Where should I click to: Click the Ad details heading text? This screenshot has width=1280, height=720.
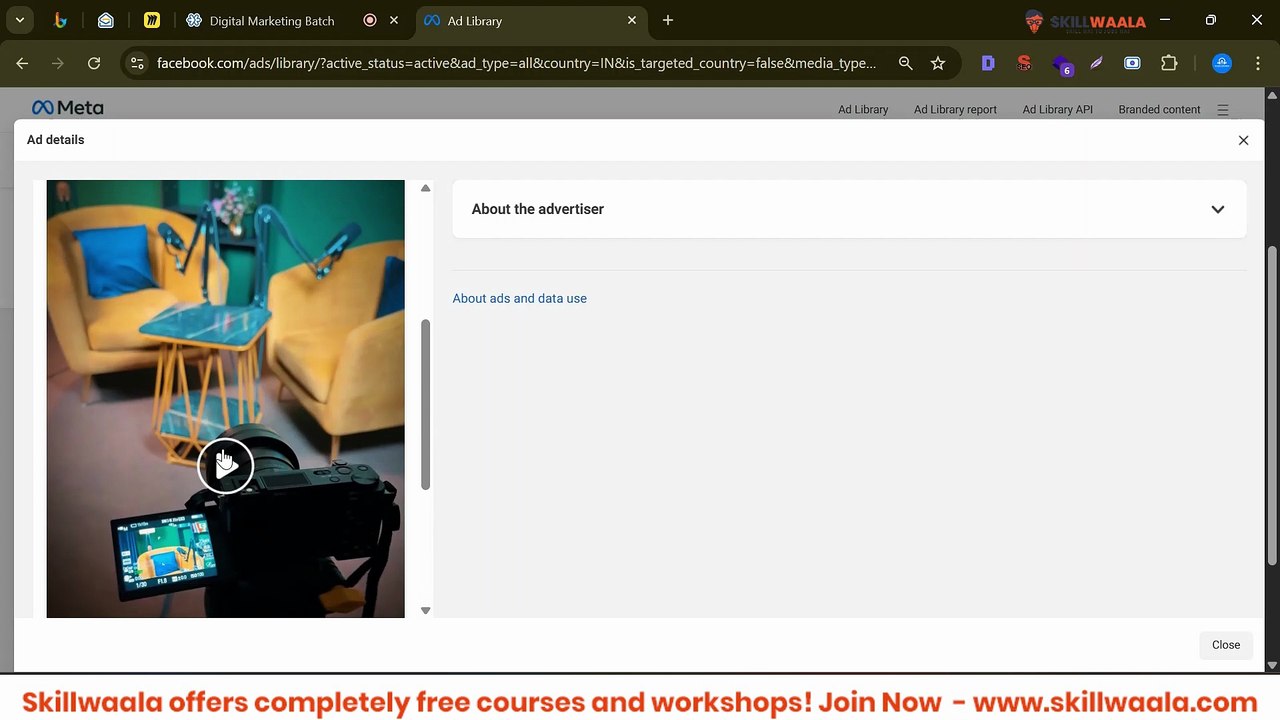pos(55,140)
